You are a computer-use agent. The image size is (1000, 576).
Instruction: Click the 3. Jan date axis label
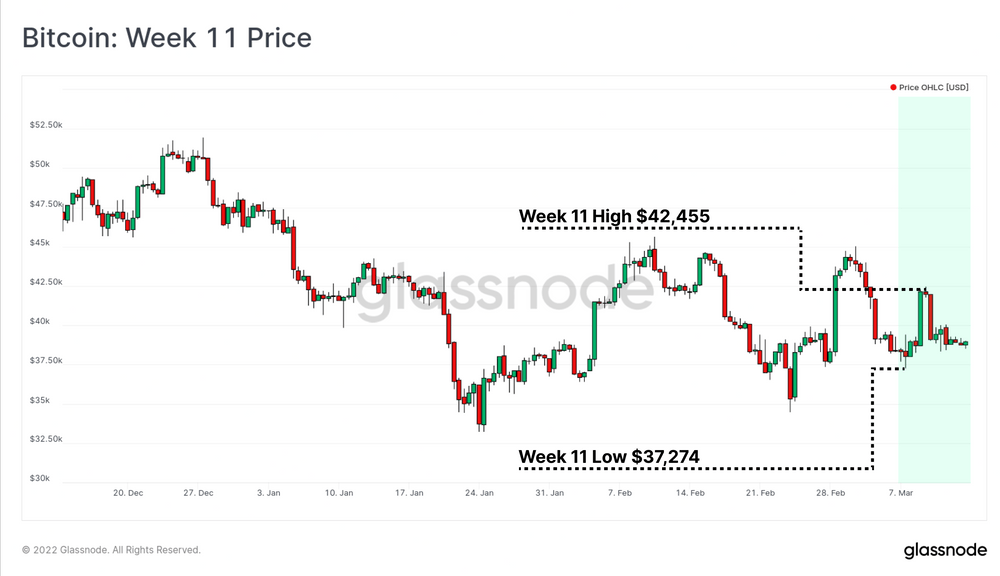[268, 493]
